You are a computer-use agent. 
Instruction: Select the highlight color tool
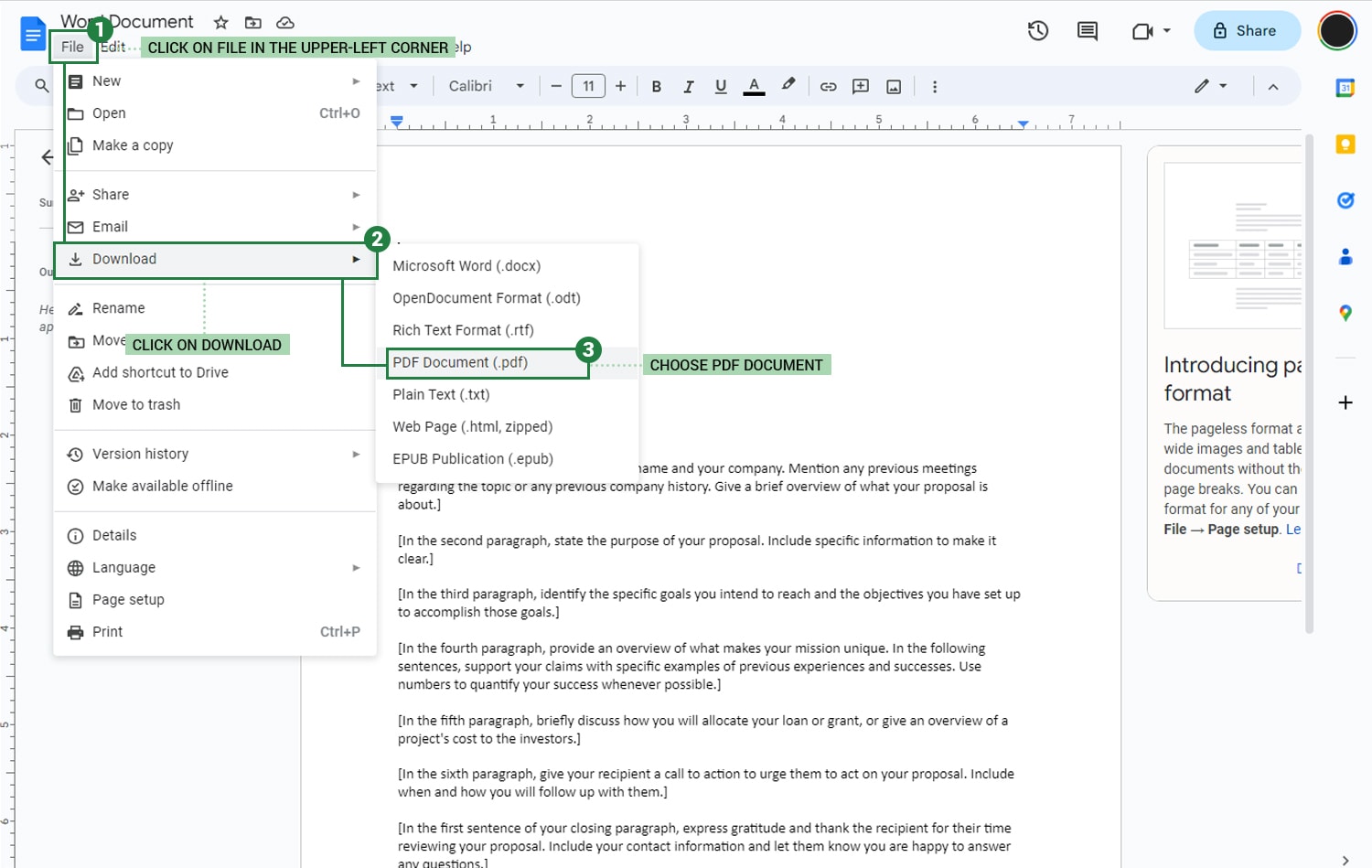[x=788, y=86]
